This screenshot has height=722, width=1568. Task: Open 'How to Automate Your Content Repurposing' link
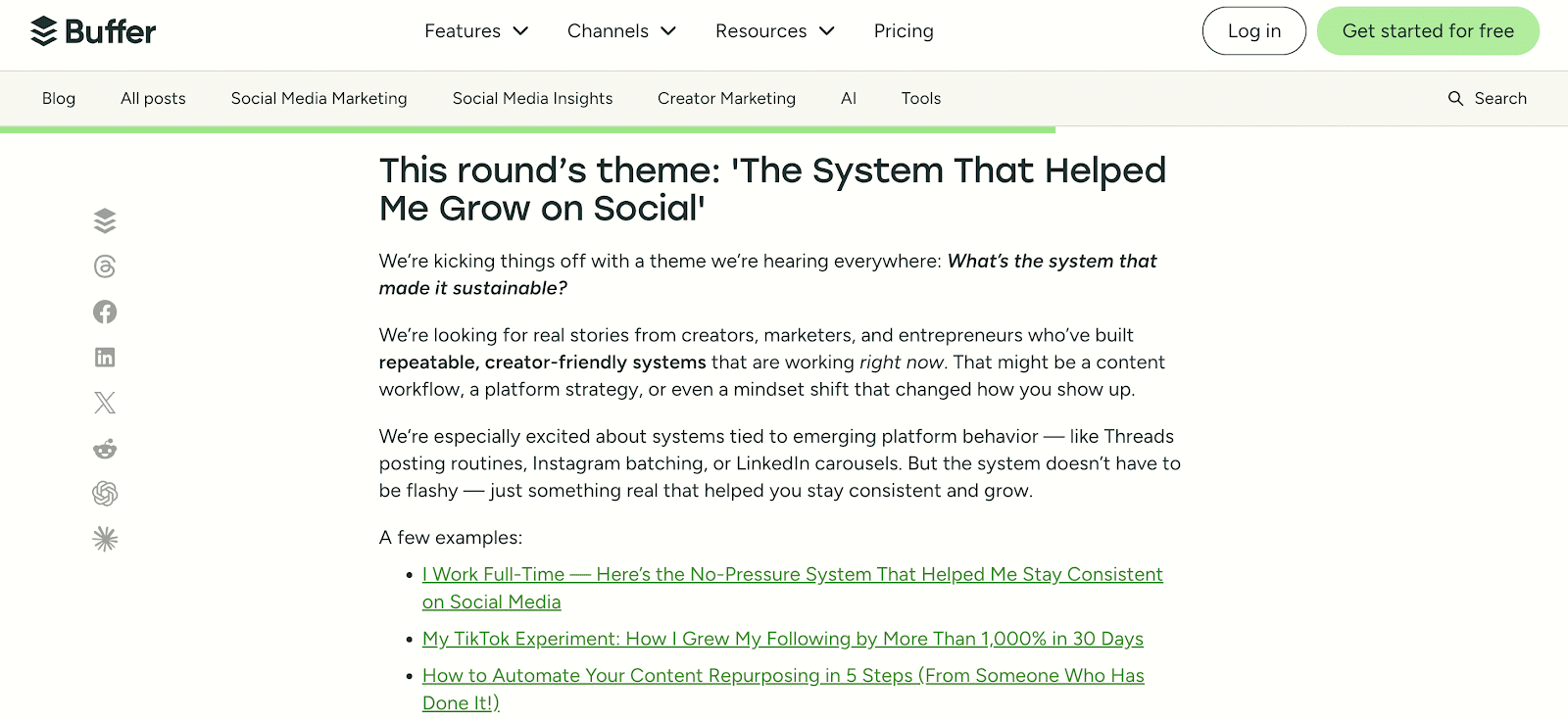pos(783,689)
